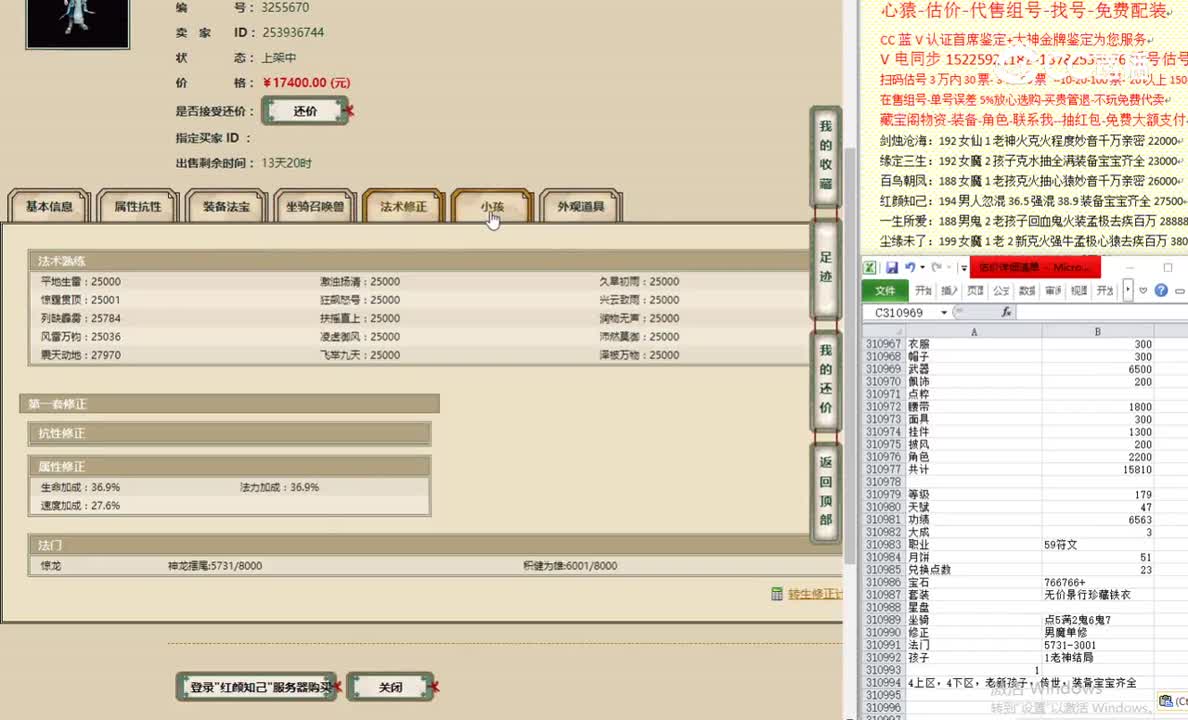Open the Customize Quick Access Toolbar dropdown

964,267
